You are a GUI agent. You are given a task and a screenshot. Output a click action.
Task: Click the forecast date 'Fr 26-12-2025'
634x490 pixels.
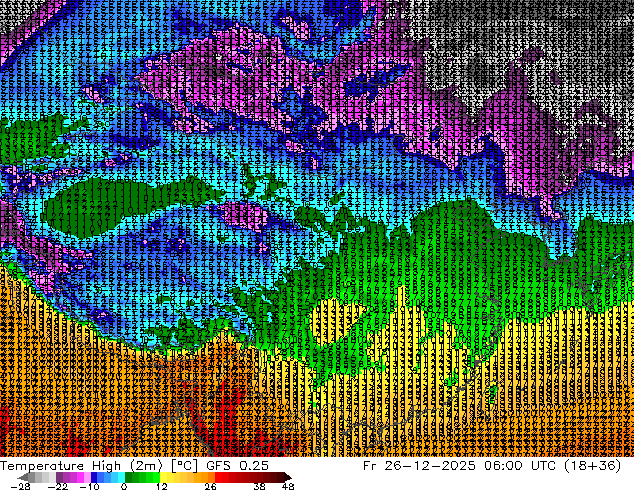coord(419,466)
